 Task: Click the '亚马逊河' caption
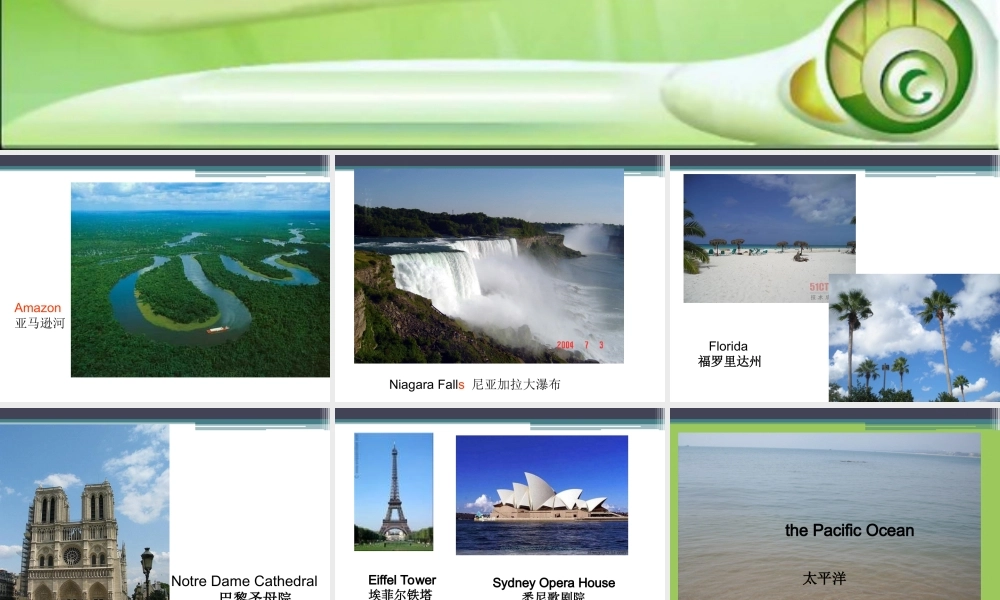tap(40, 323)
